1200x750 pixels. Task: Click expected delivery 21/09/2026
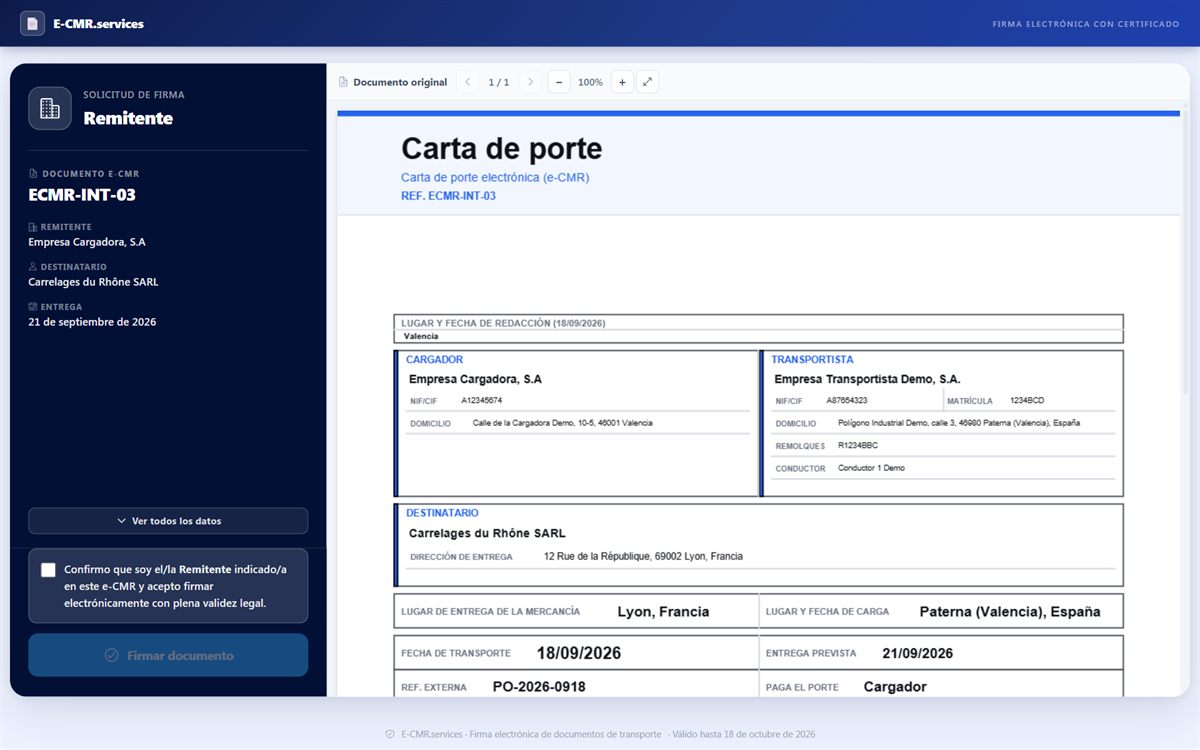(917, 653)
